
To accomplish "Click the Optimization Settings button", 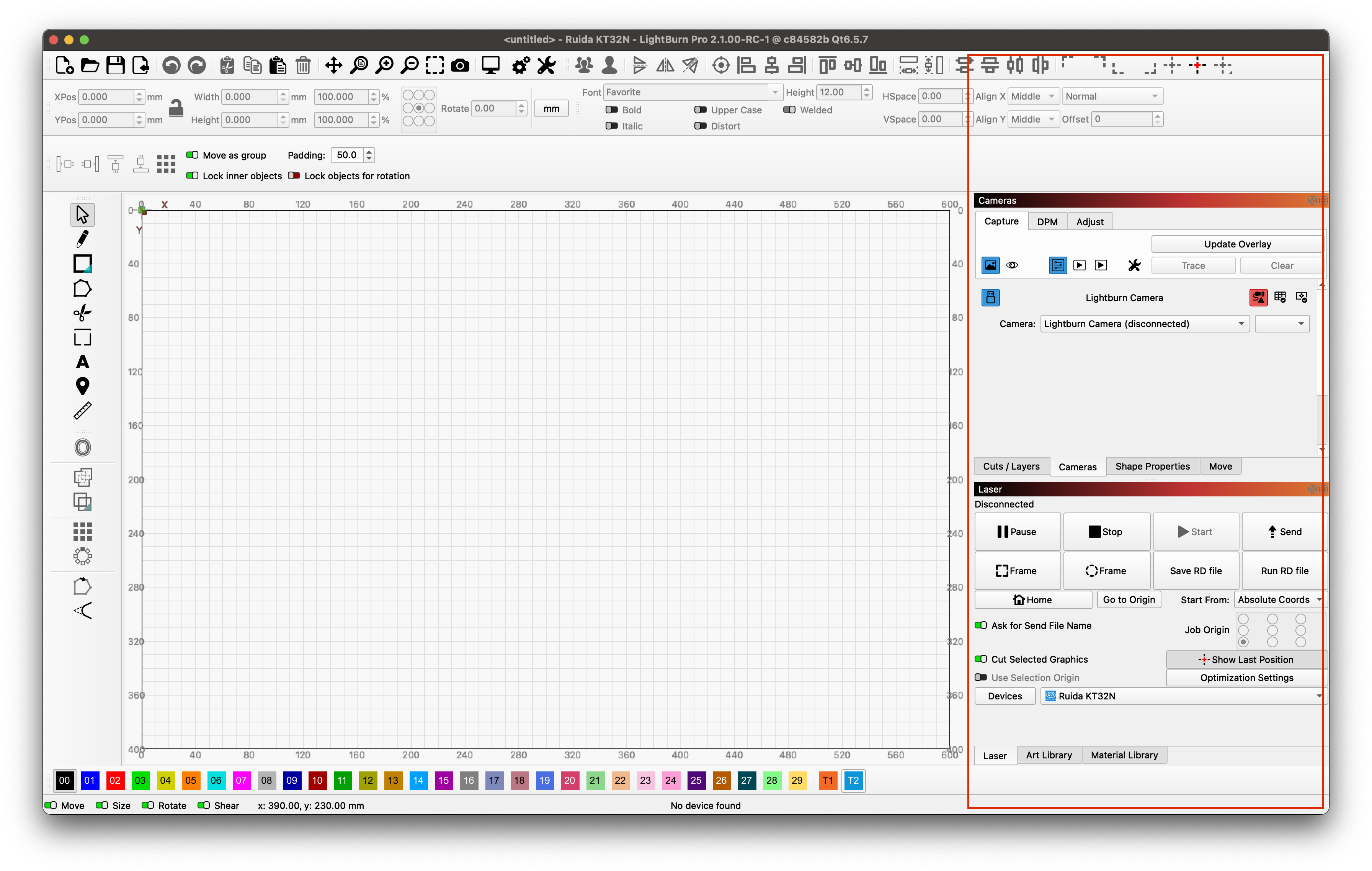I will point(1246,678).
